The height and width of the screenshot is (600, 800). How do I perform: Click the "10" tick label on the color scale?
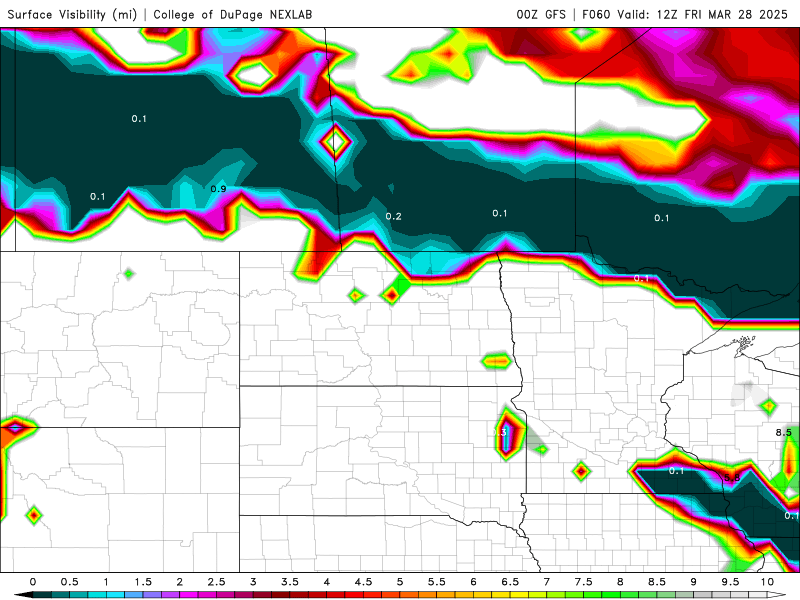(x=767, y=582)
